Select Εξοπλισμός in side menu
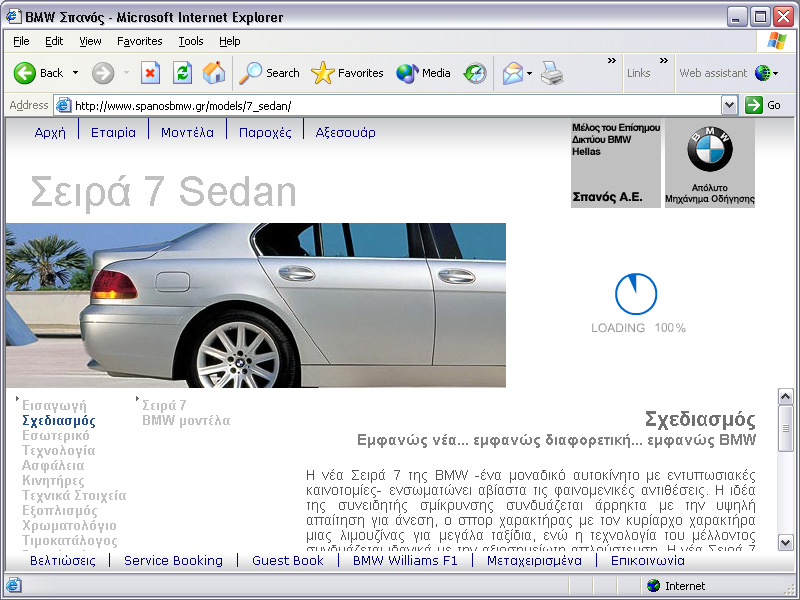 [x=60, y=511]
